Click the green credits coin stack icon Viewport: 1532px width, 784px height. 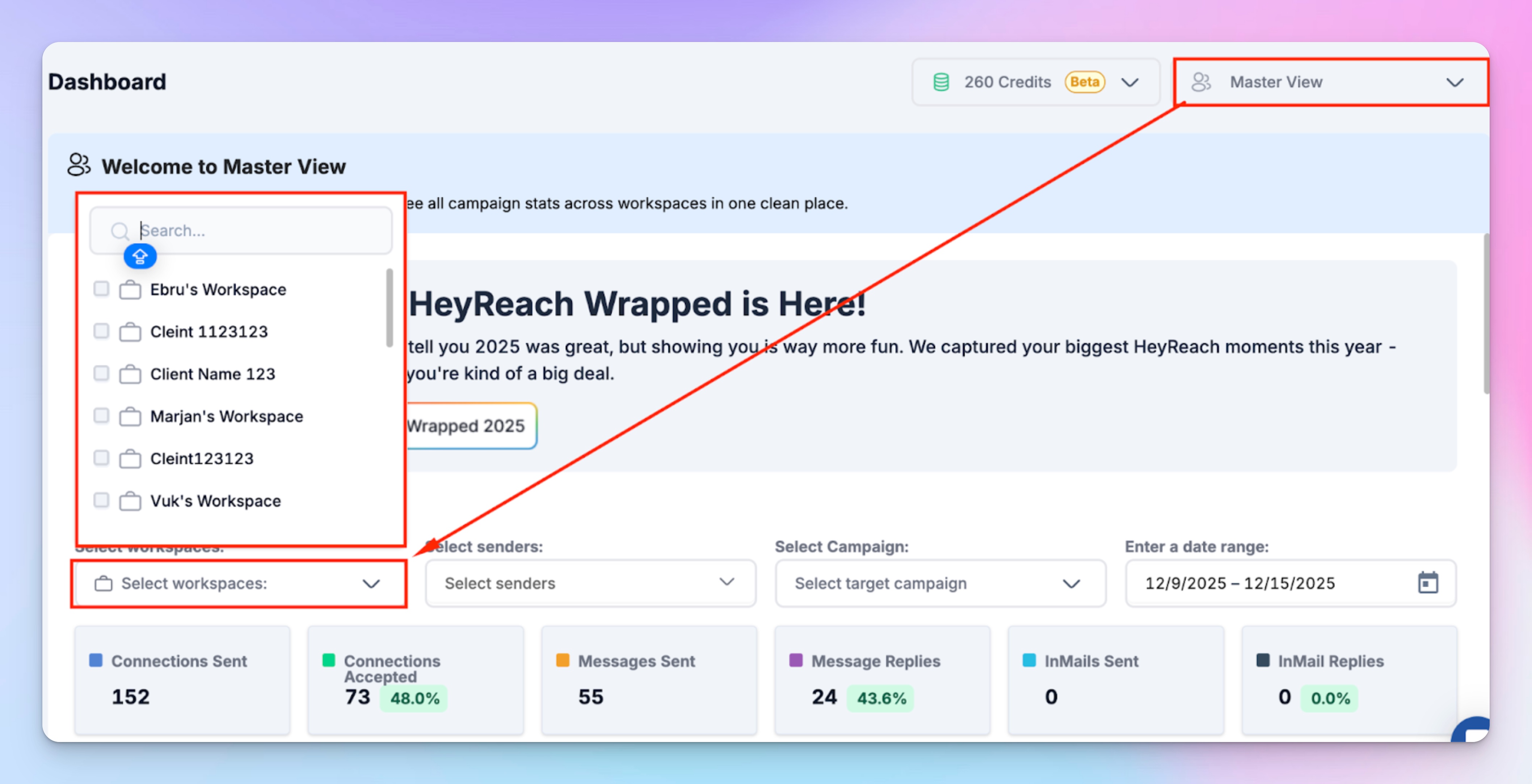[941, 82]
